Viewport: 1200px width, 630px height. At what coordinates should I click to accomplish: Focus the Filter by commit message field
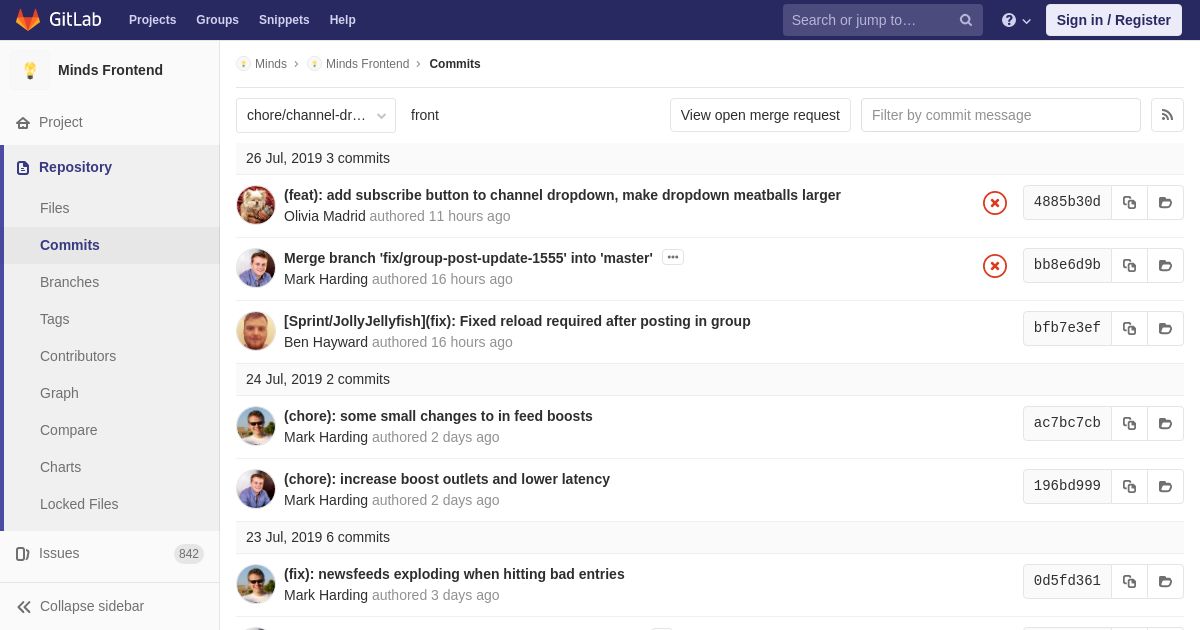[1000, 115]
